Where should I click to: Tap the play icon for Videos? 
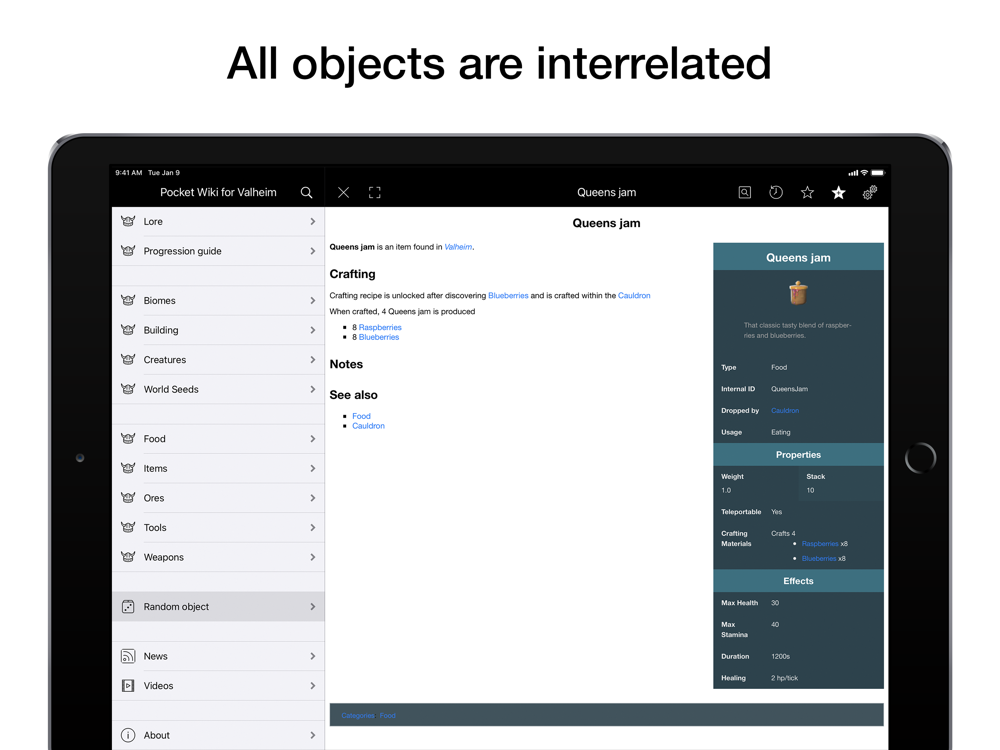(128, 686)
